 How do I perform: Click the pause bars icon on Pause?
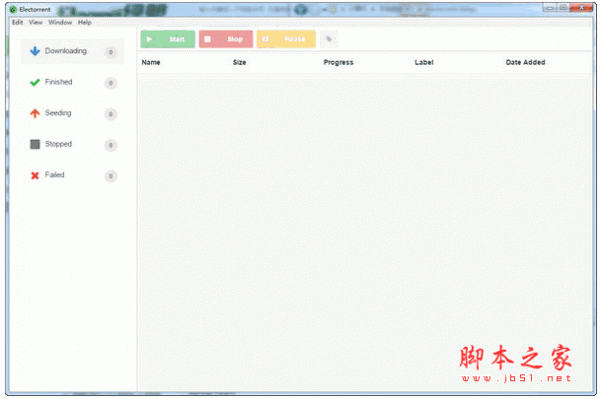[x=266, y=39]
